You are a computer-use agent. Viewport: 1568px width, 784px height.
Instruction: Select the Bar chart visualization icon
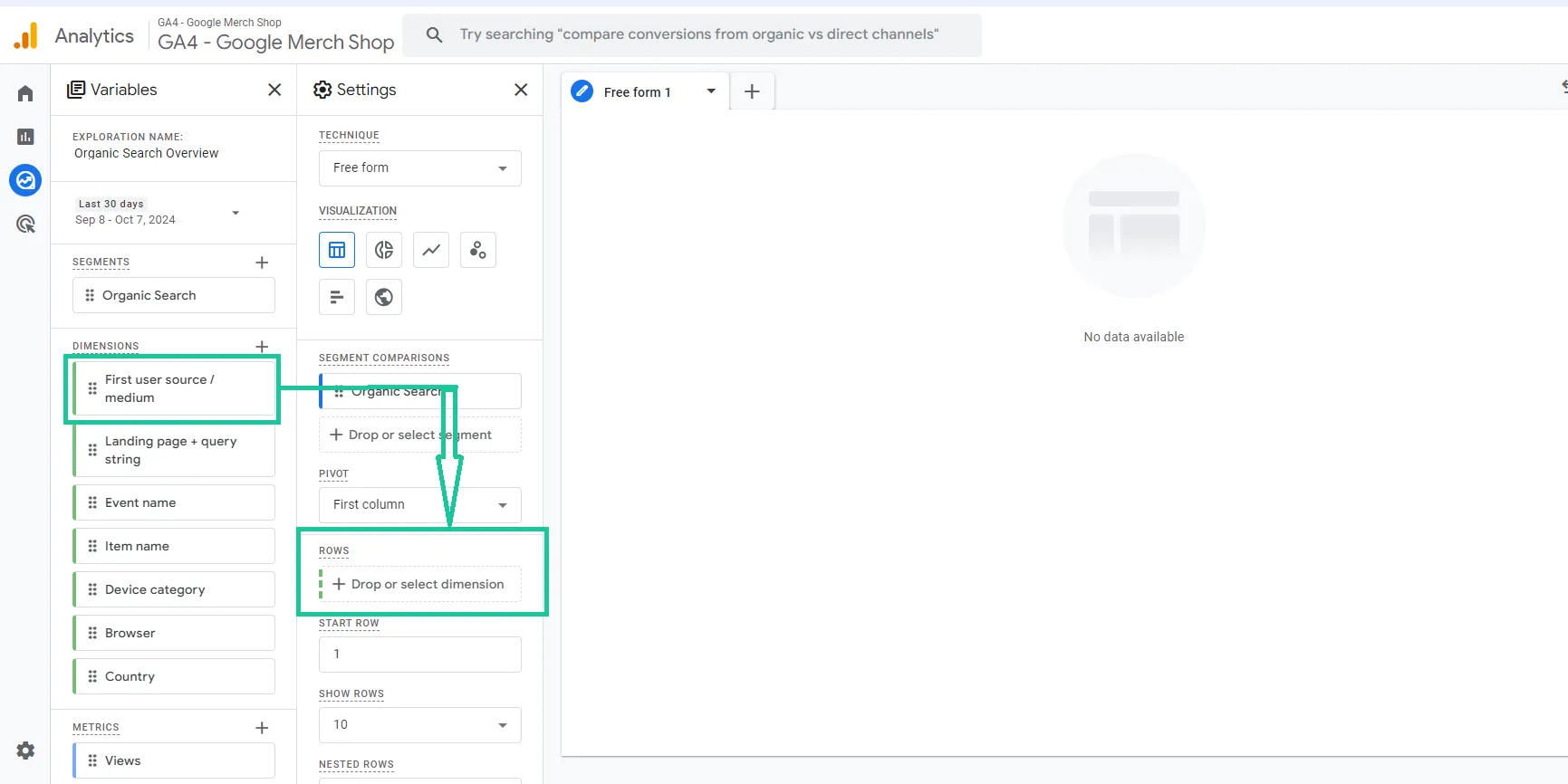pyautogui.click(x=337, y=297)
